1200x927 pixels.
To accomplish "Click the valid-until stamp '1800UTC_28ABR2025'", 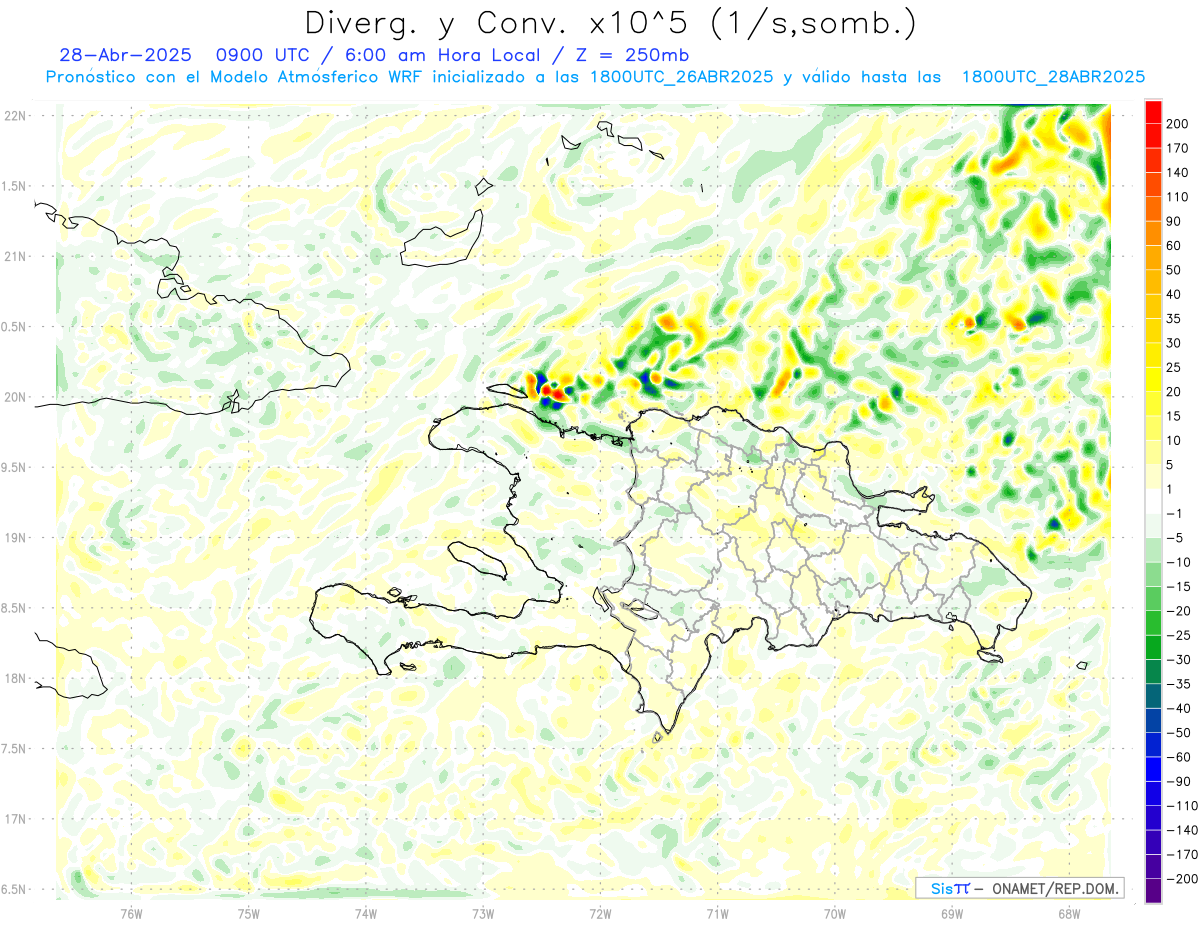I will pos(1053,77).
